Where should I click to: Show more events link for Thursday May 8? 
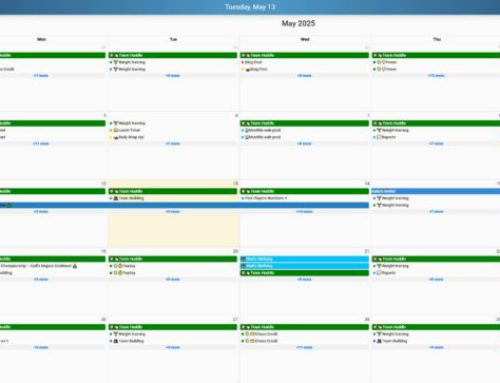point(436,144)
